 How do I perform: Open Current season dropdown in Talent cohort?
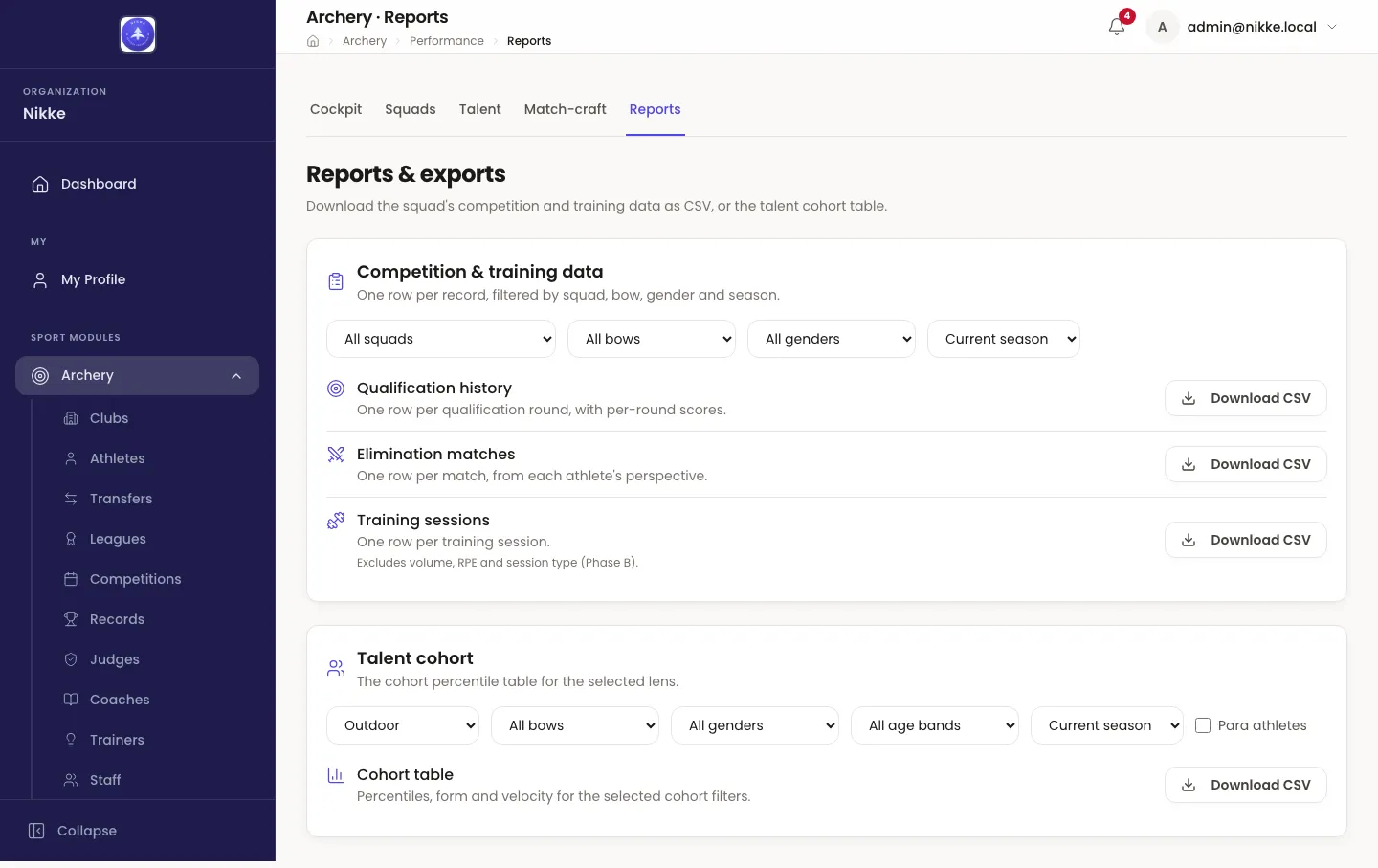coord(1107,725)
